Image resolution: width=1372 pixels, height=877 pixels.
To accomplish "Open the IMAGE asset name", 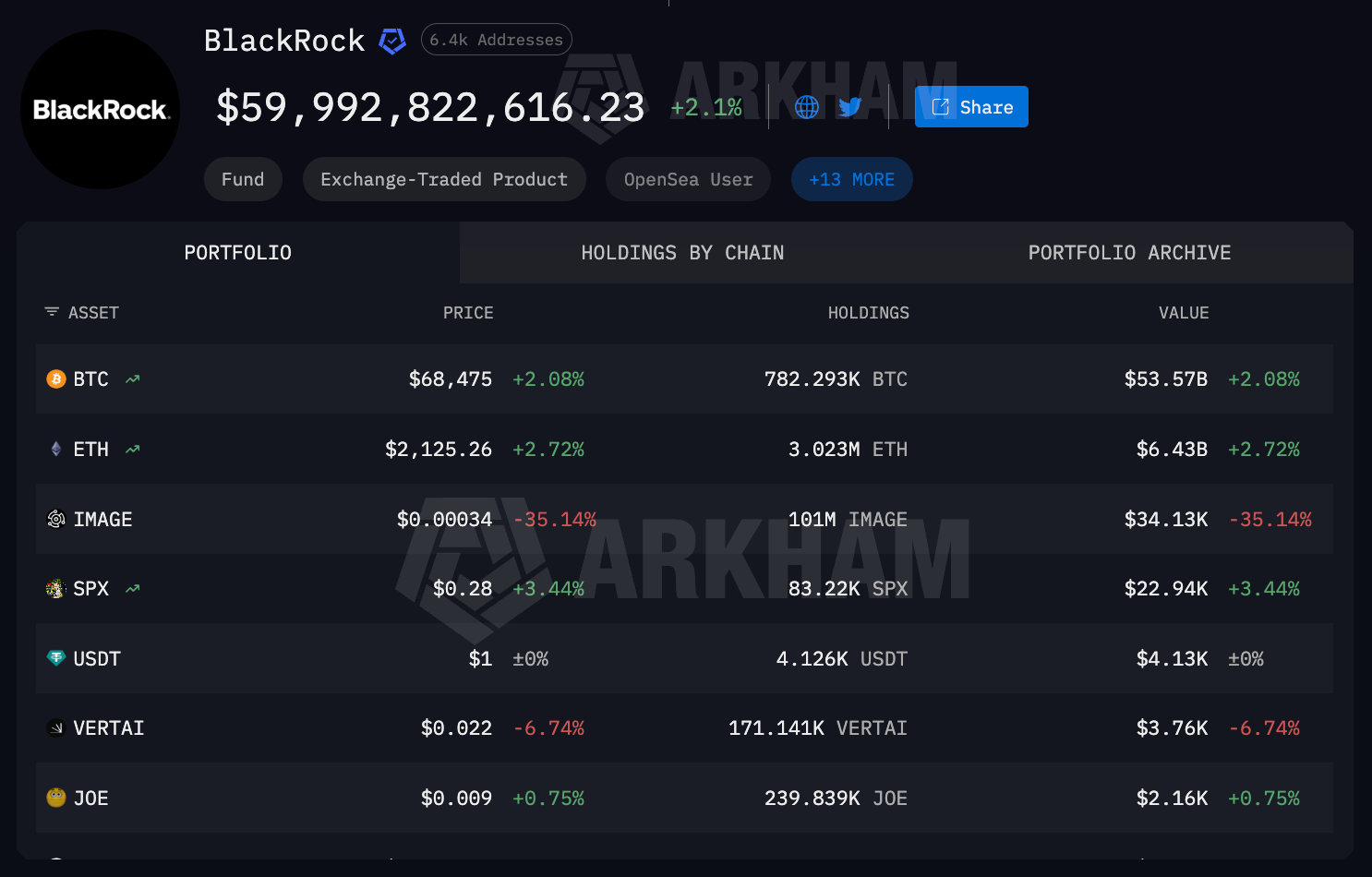I will 103,520.
